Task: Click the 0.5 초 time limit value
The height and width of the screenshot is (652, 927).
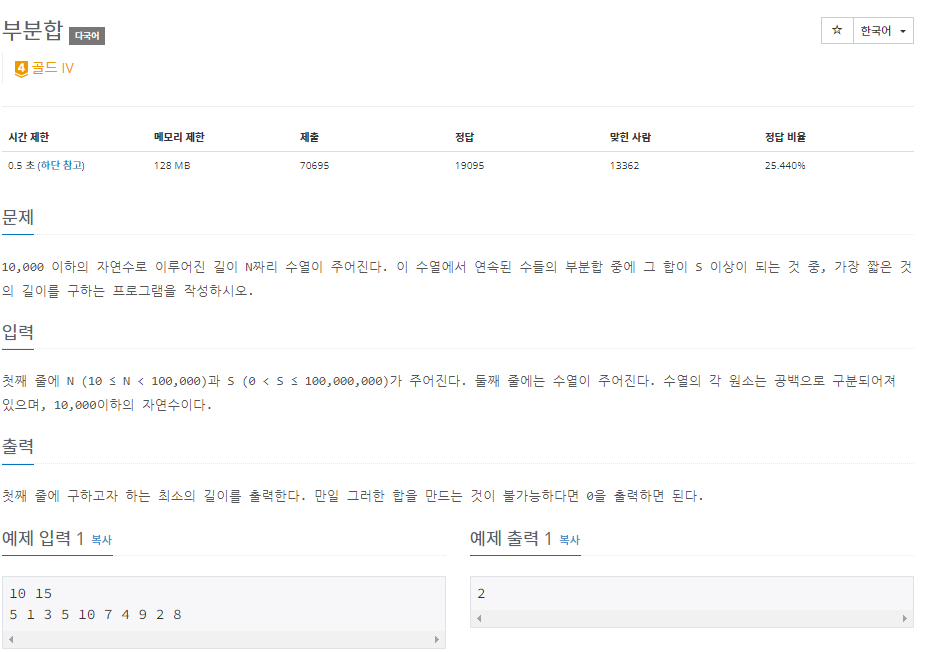Action: click(x=21, y=166)
